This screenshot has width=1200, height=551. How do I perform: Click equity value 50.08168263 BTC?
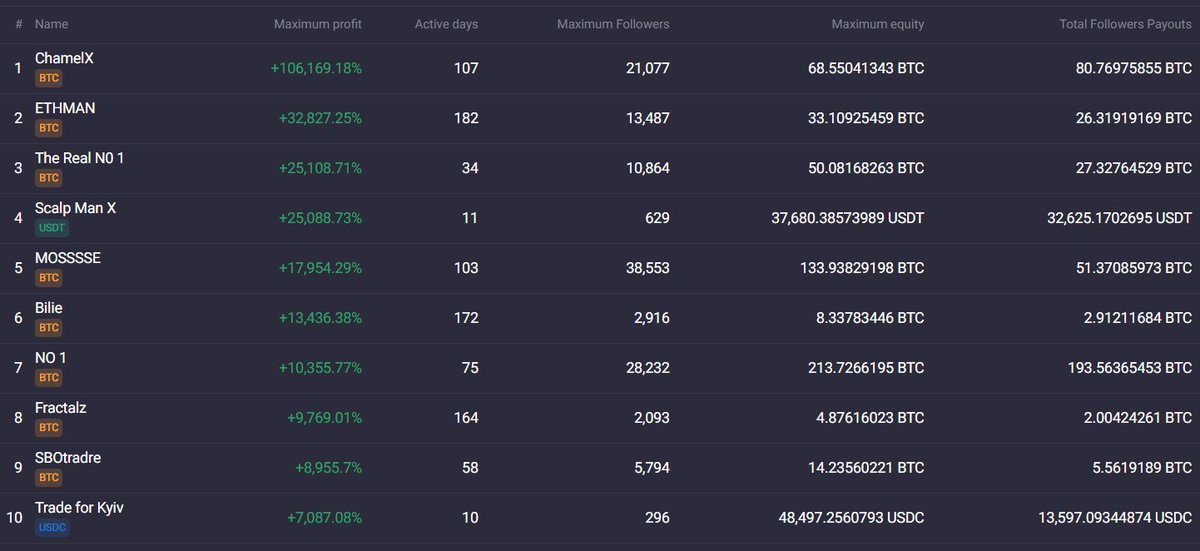click(866, 168)
